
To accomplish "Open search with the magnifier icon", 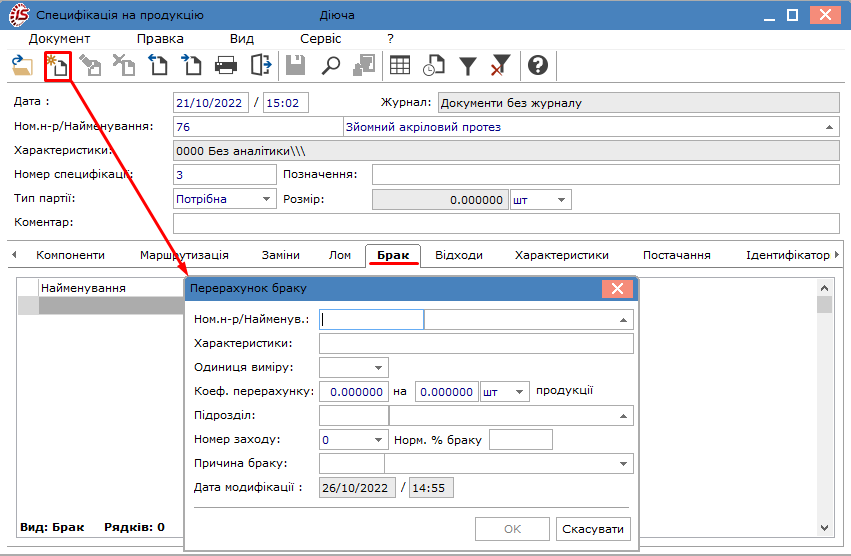I will click(x=330, y=66).
